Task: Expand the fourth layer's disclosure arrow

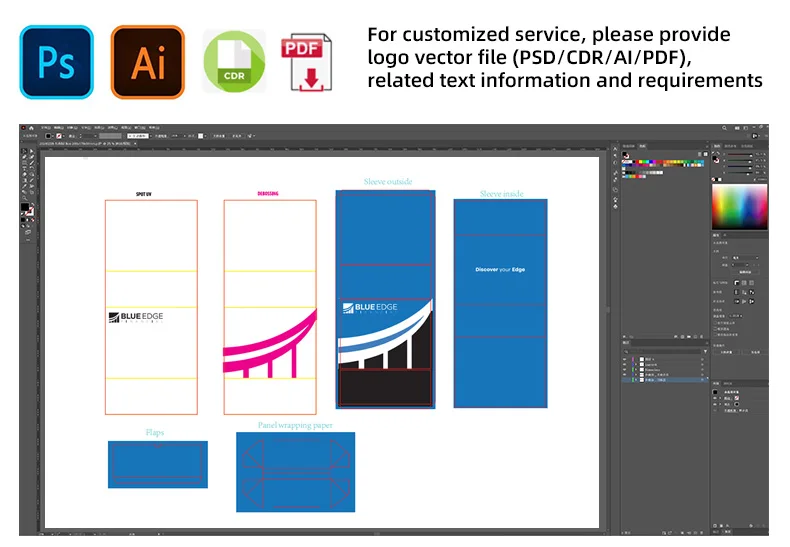Action: coord(638,375)
